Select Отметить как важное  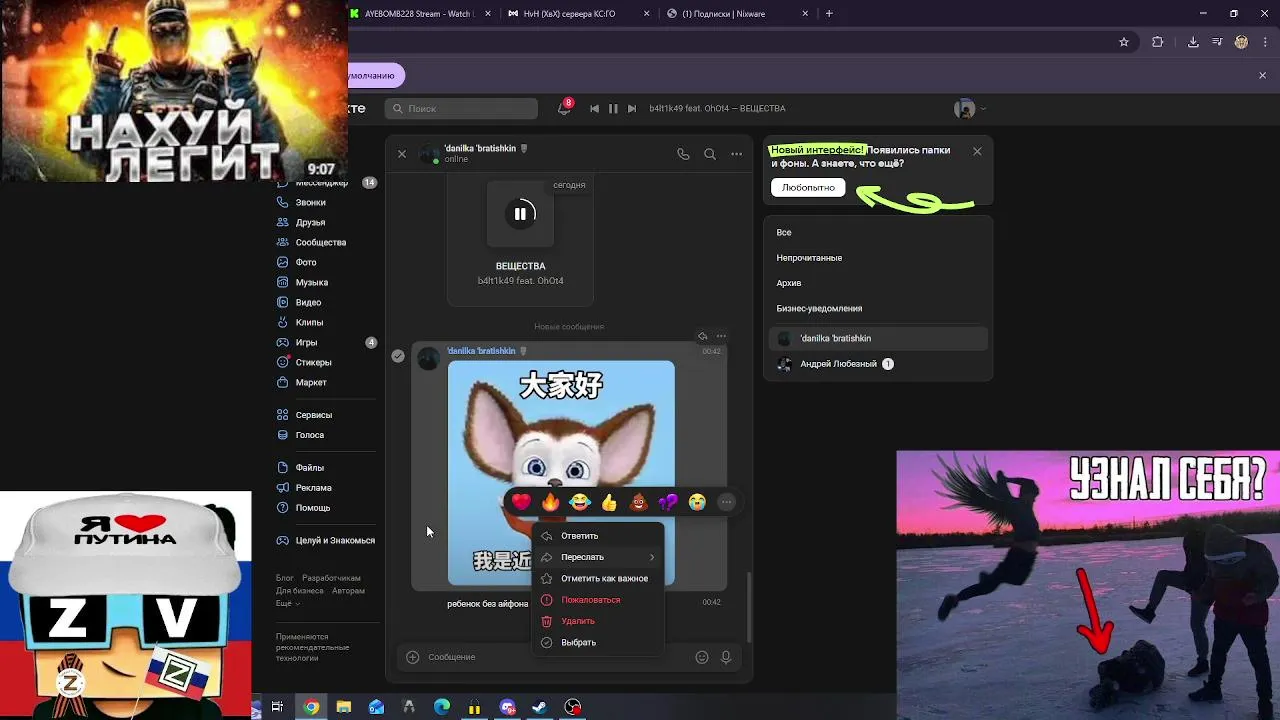[x=598, y=579]
